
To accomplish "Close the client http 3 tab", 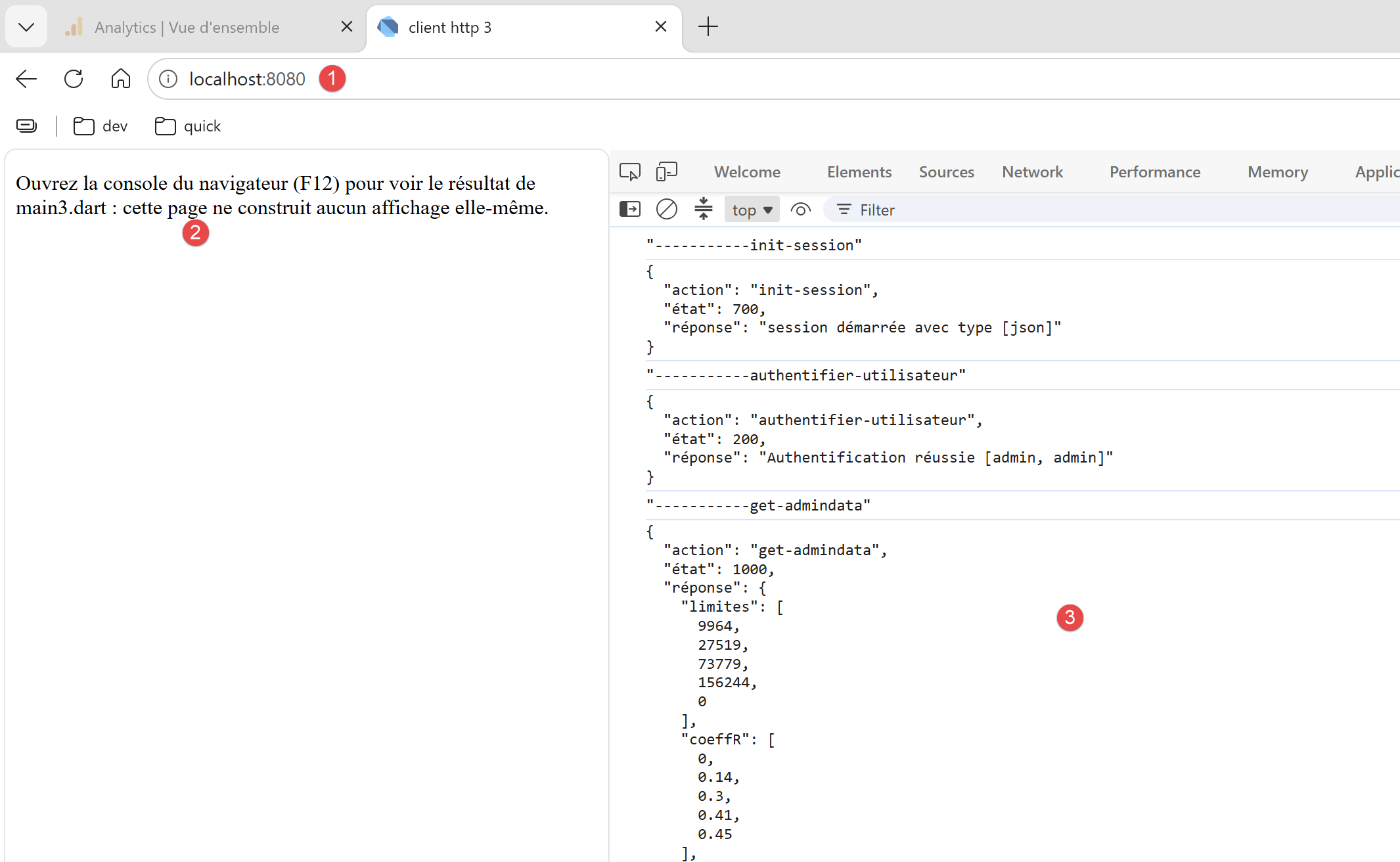I will tap(661, 26).
